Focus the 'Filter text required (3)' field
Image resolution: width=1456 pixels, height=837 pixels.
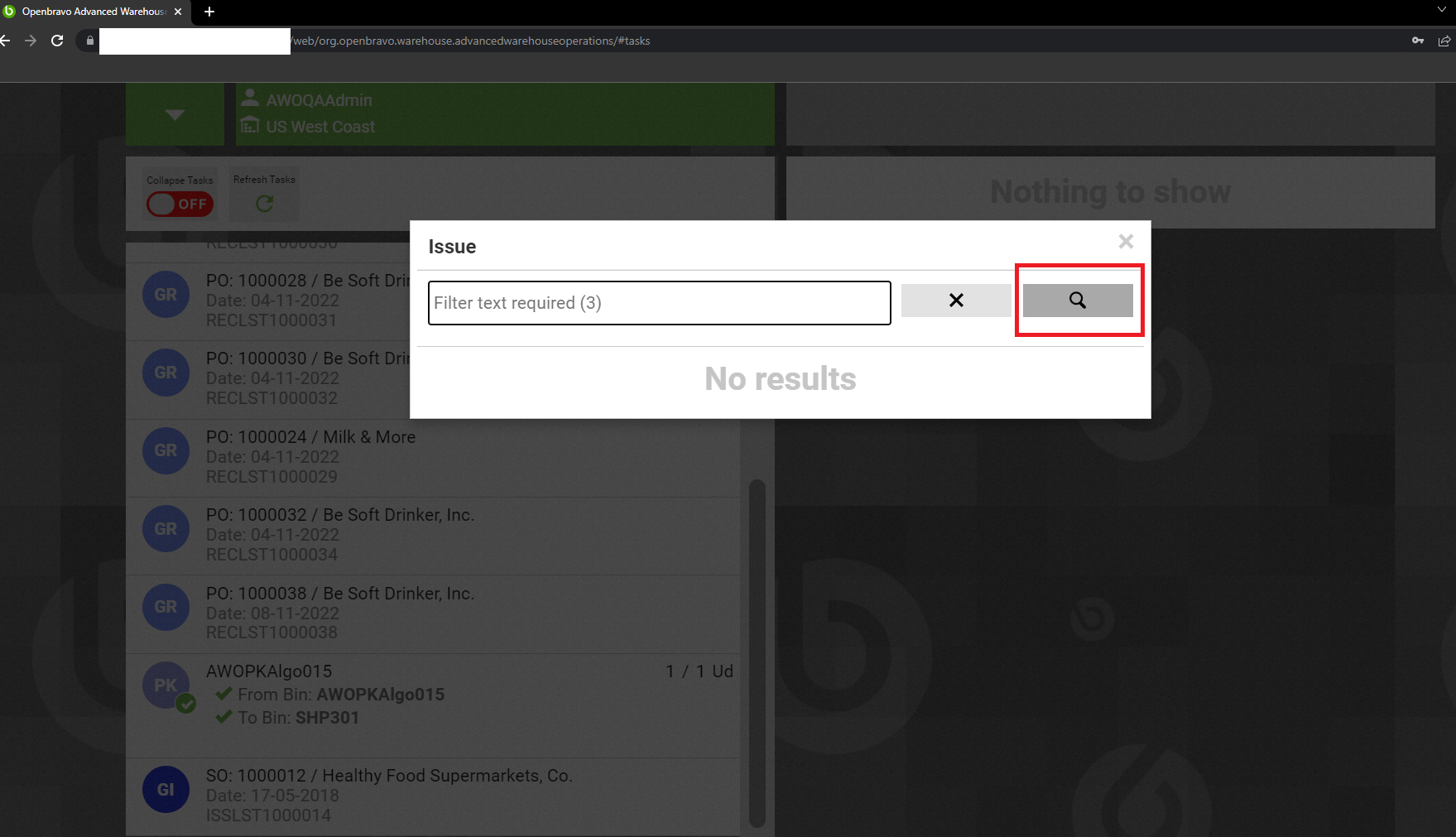(x=660, y=303)
